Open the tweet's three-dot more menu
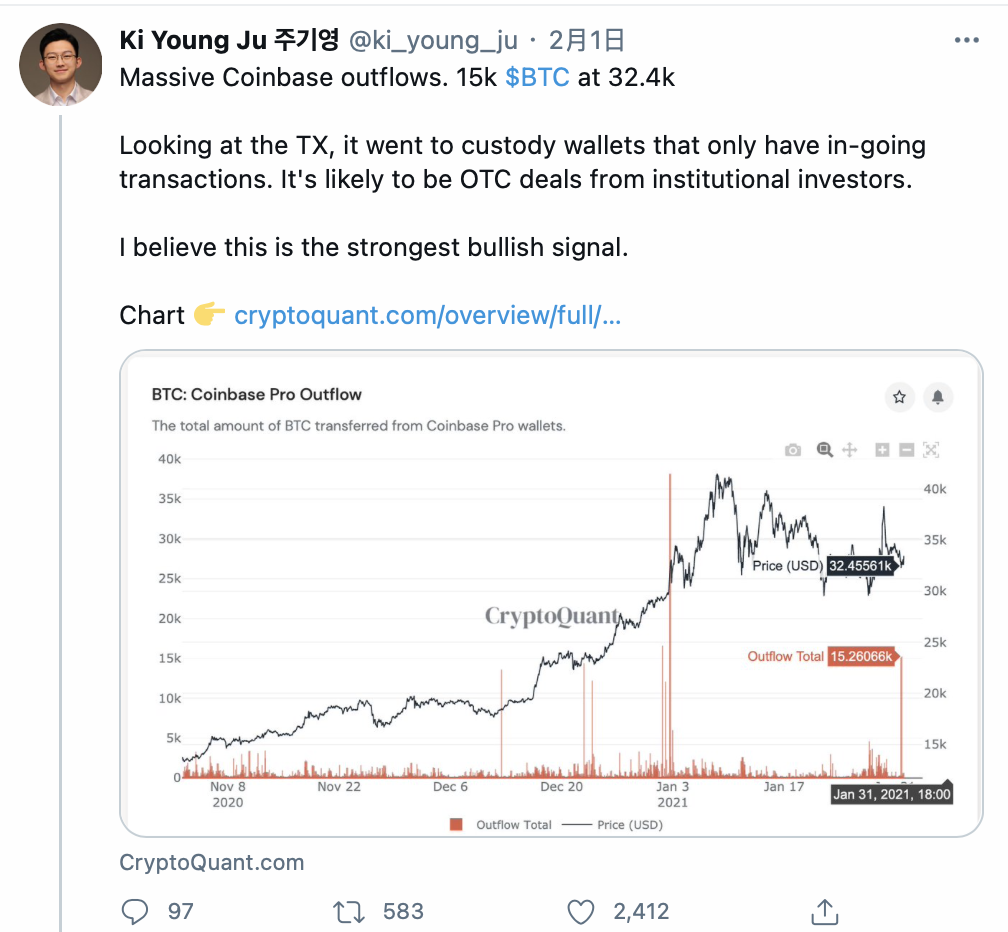This screenshot has height=932, width=1008. (x=967, y=40)
